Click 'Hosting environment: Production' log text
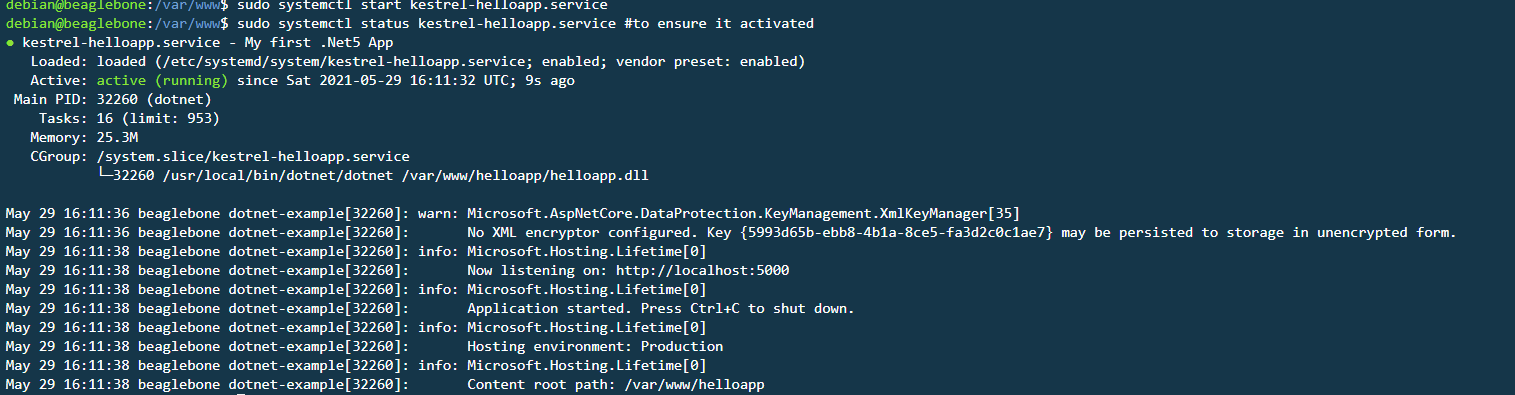The height and width of the screenshot is (395, 1515). tap(595, 346)
